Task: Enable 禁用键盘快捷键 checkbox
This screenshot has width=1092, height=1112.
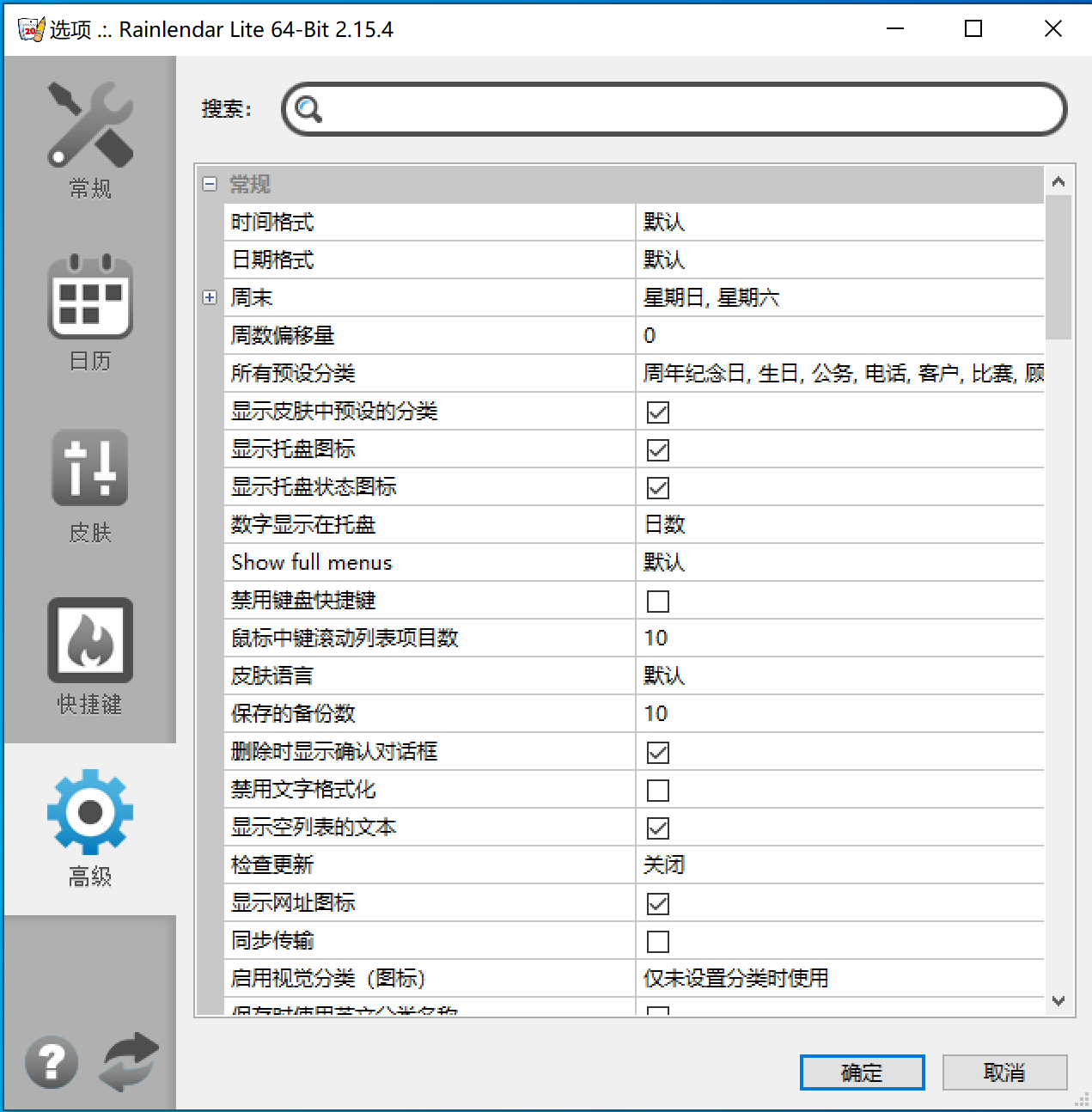Action: point(658,601)
